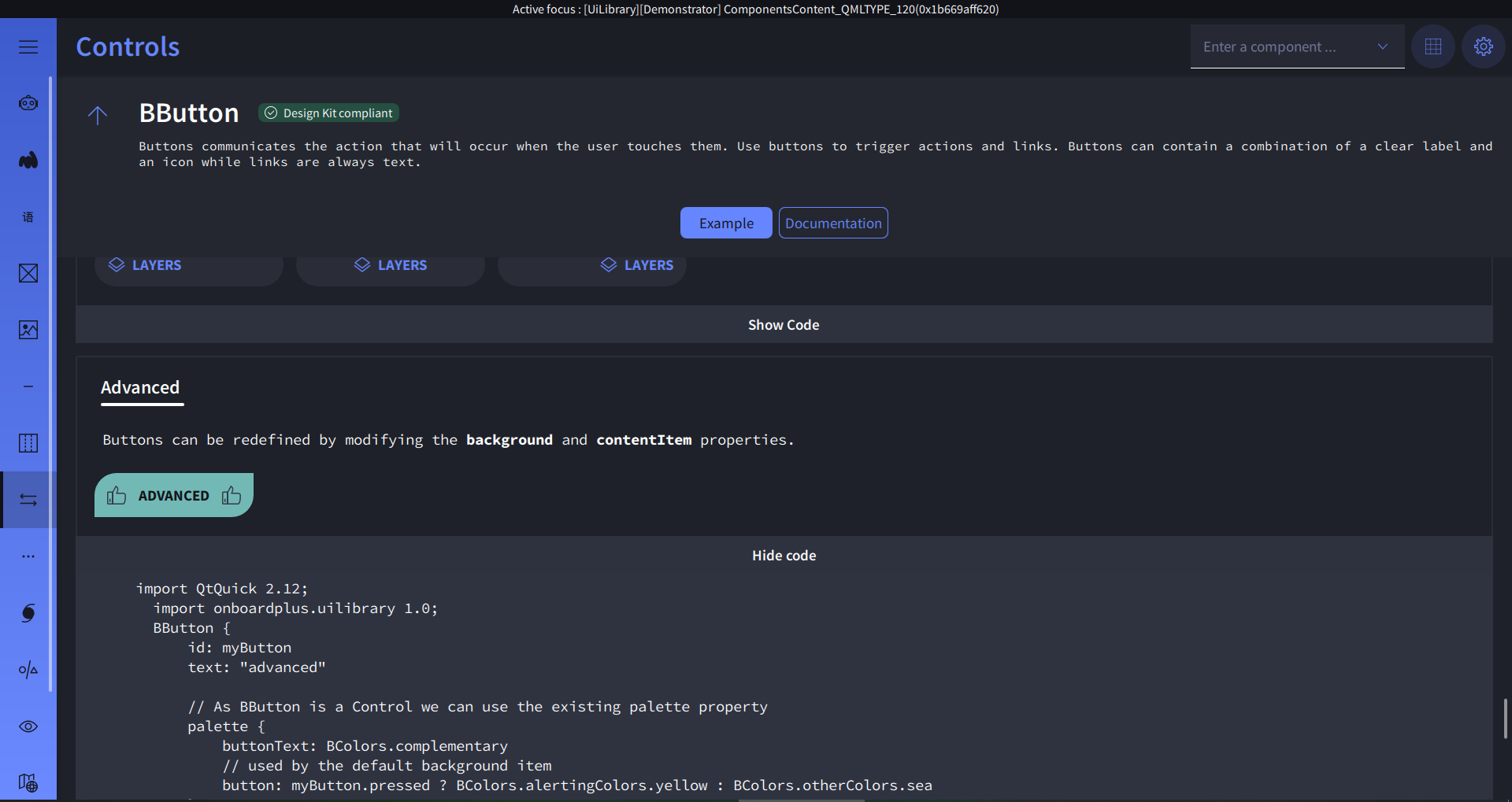Click the Controls page title
Image resolution: width=1512 pixels, height=802 pixels.
coord(128,46)
